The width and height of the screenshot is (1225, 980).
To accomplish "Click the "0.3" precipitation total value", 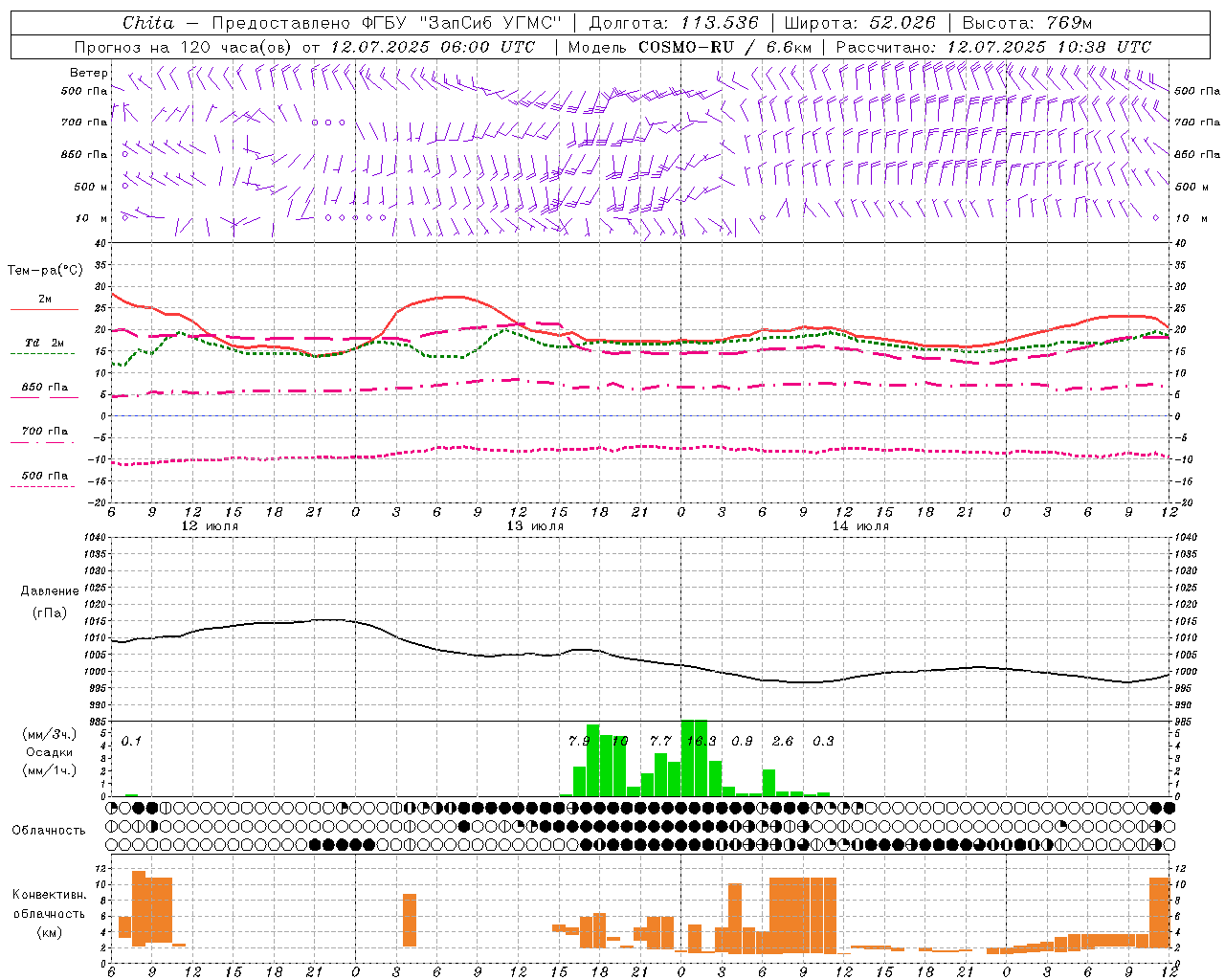I will pyautogui.click(x=823, y=741).
